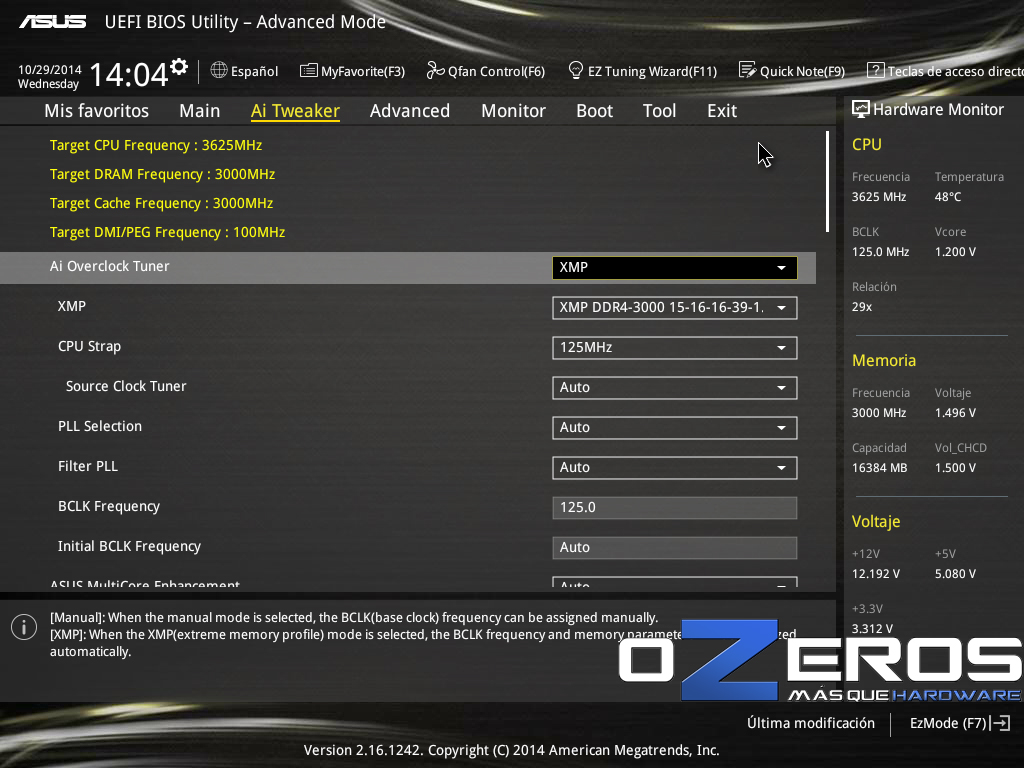Switch to the Main tab
This screenshot has width=1024, height=768.
click(200, 110)
